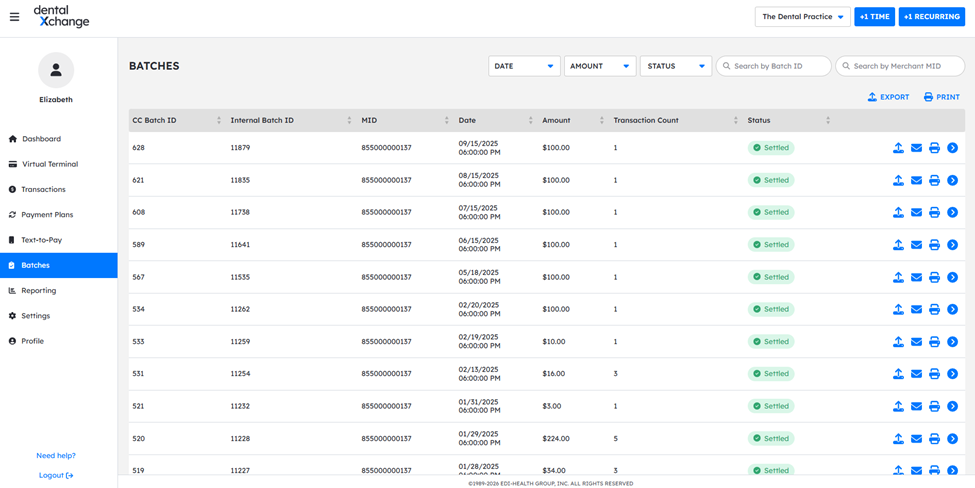Click the +1 RECURRING button
Screen dimensions: 975x488
pyautogui.click(x=931, y=17)
